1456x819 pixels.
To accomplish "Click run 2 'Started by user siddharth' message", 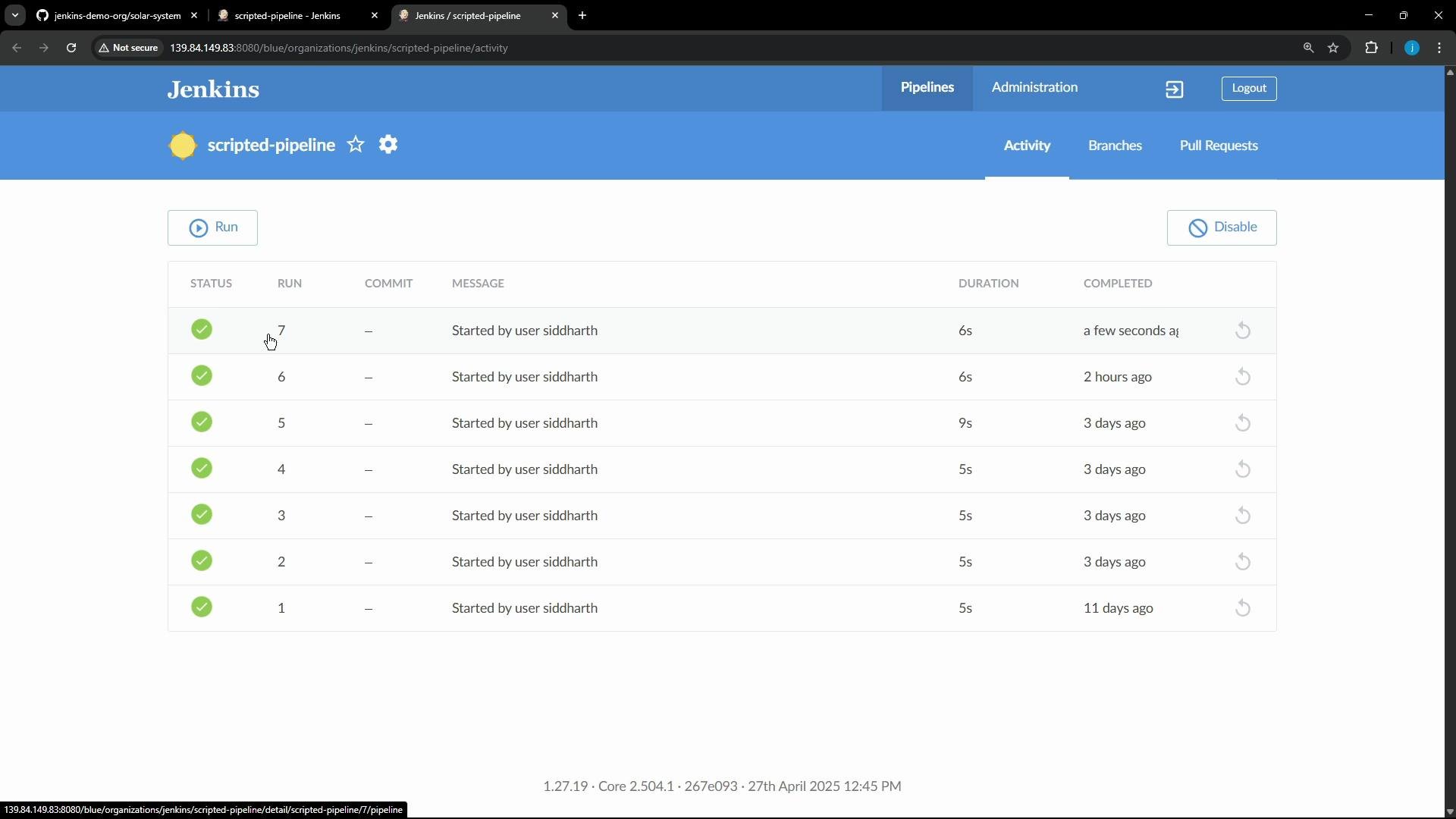I will click(525, 562).
